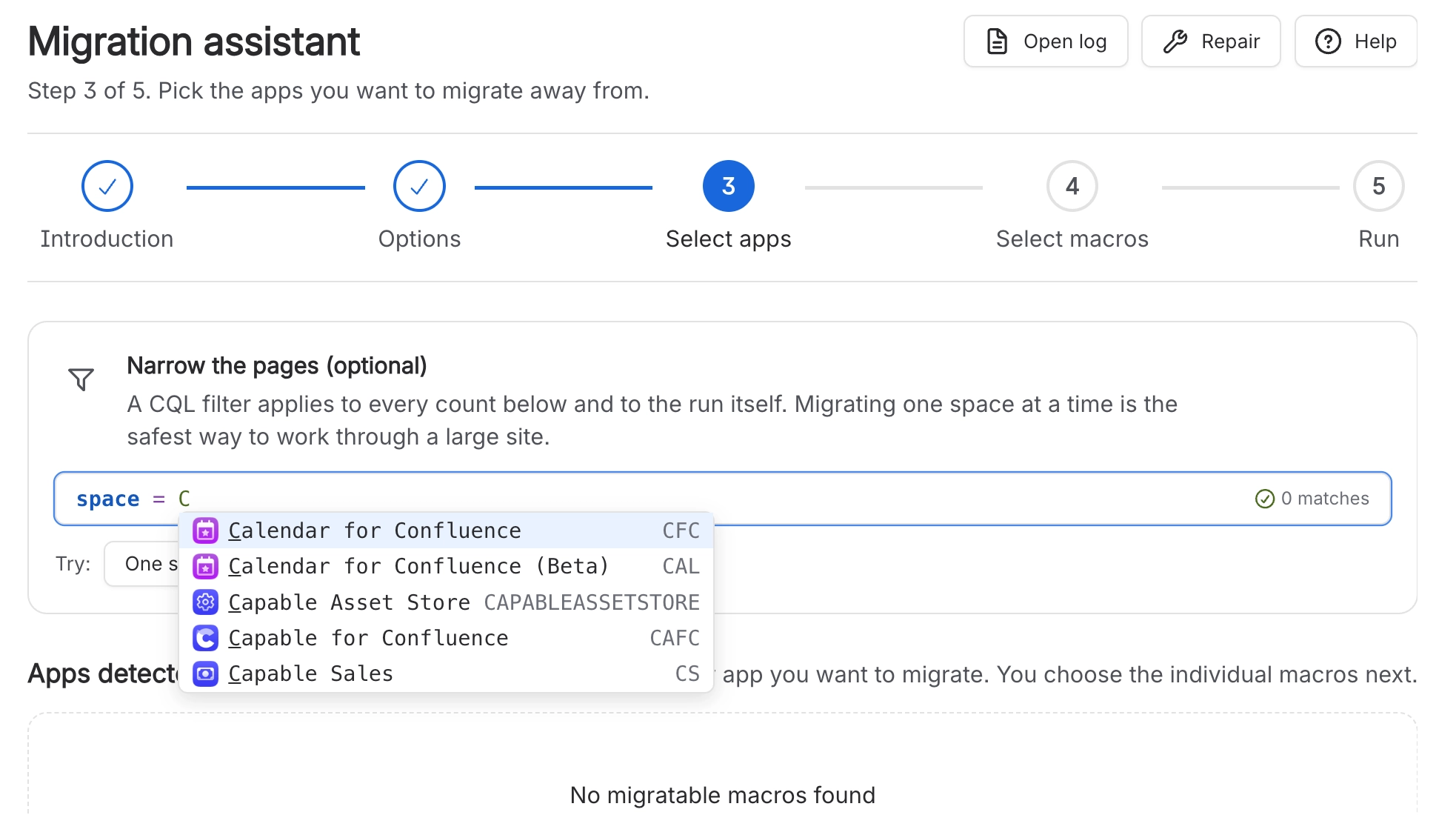Viewport: 1456px width, 815px height.
Task: Return to the Options step circle
Action: pos(419,186)
